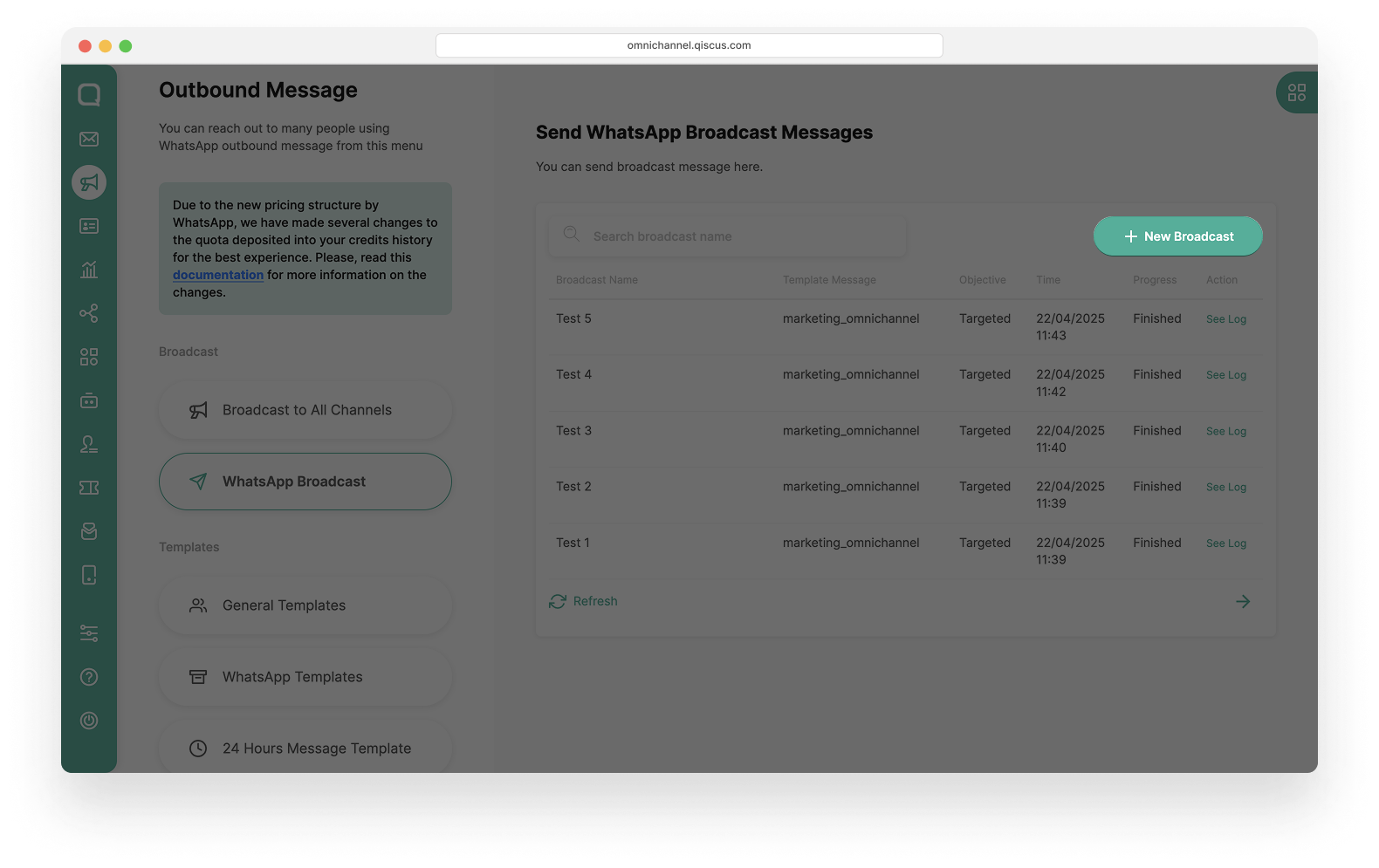Click the paper plane icon on WhatsApp Broadcast
1379x868 pixels.
coord(198,482)
